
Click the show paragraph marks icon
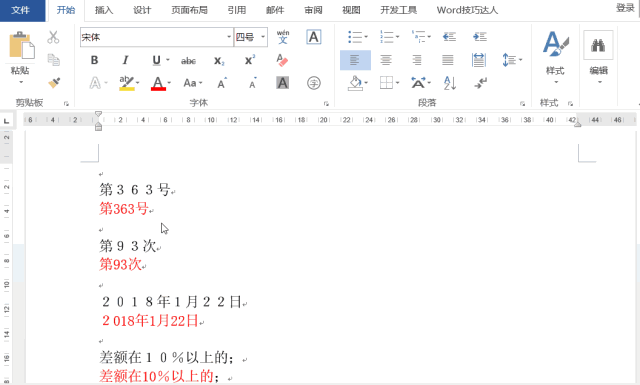(480, 83)
